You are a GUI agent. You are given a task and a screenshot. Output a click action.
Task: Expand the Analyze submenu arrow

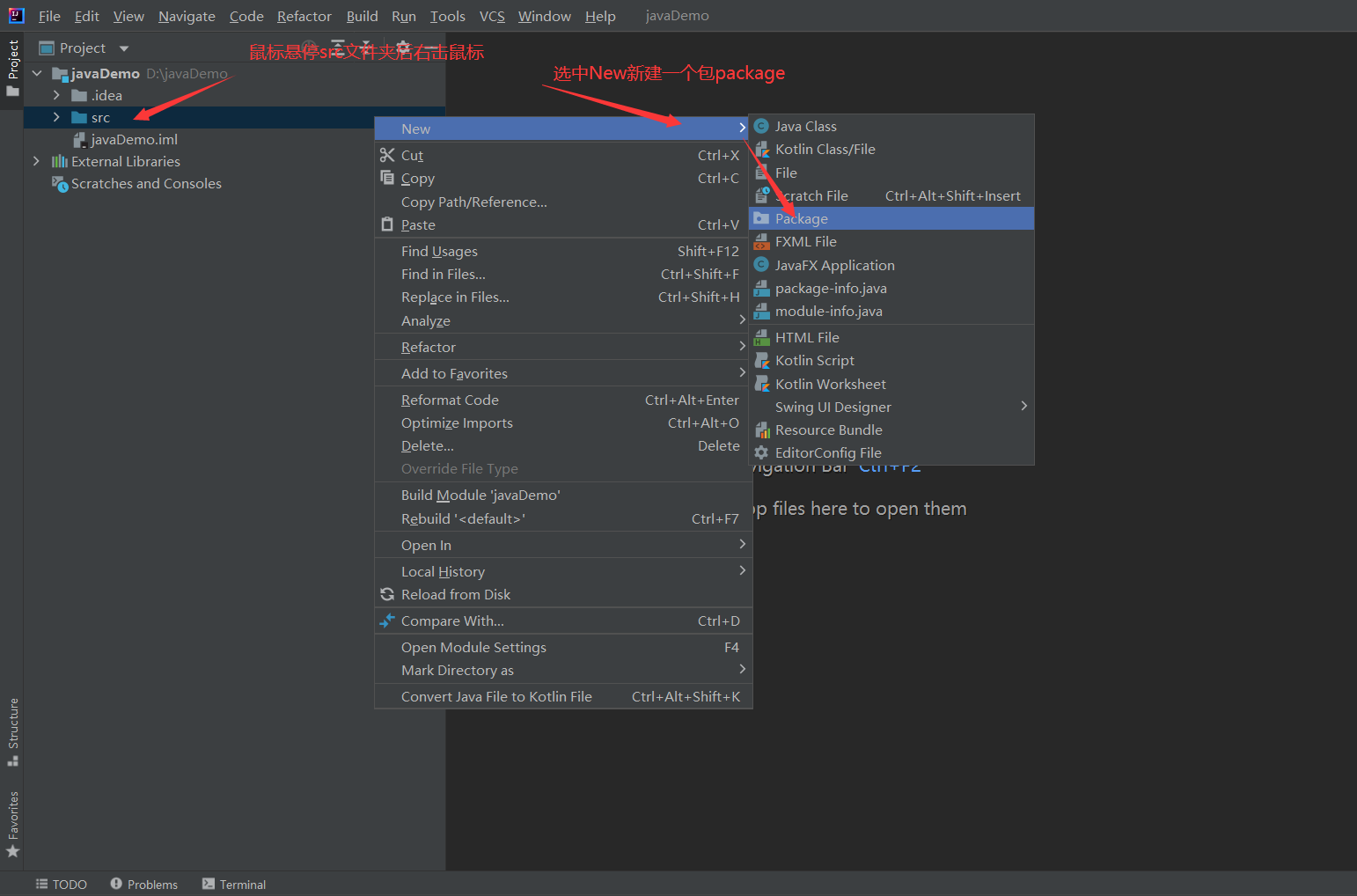pos(743,319)
